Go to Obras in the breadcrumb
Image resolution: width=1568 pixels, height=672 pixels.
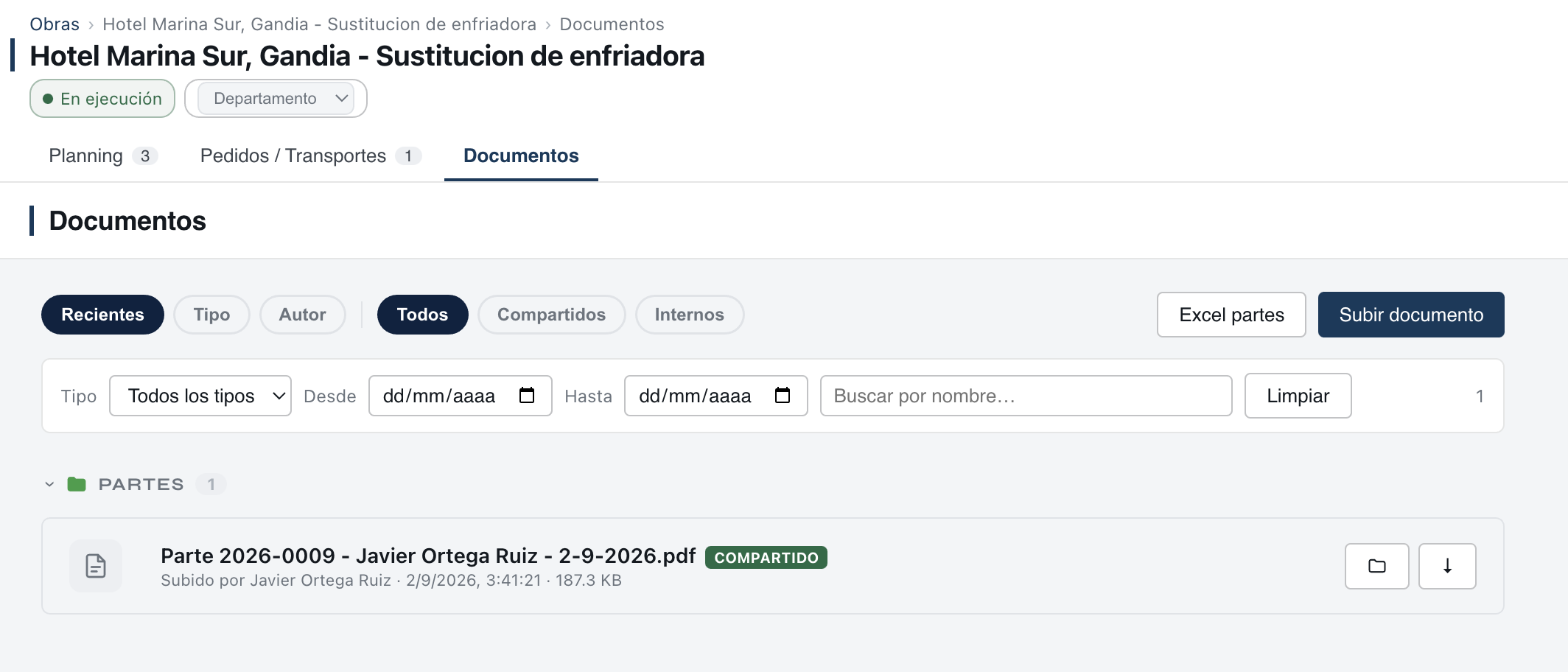(x=55, y=24)
